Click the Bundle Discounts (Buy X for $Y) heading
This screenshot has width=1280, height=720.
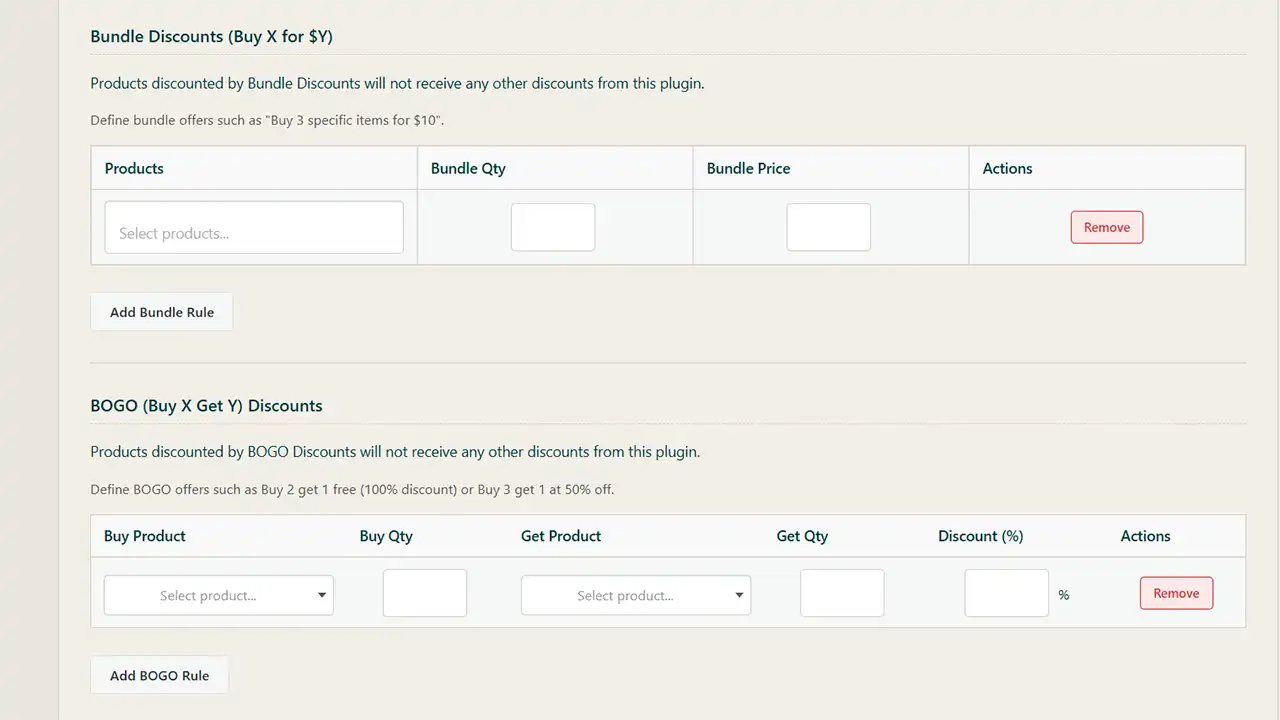(x=211, y=36)
